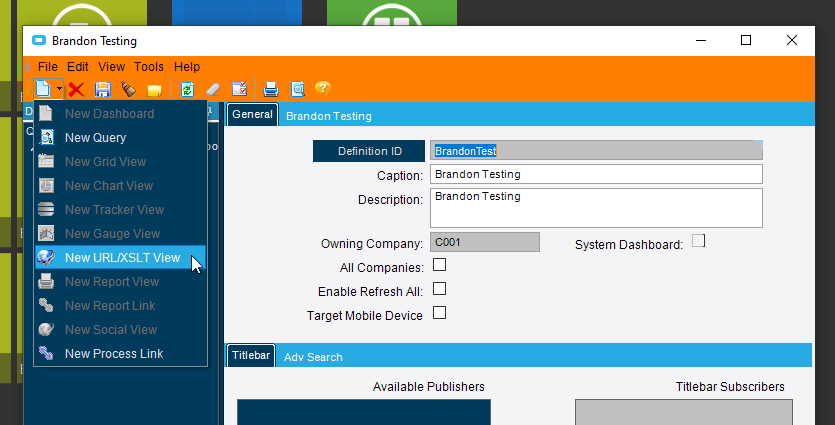Choose New URL/XSLT View menu entry
The width and height of the screenshot is (835, 425).
coord(120,257)
